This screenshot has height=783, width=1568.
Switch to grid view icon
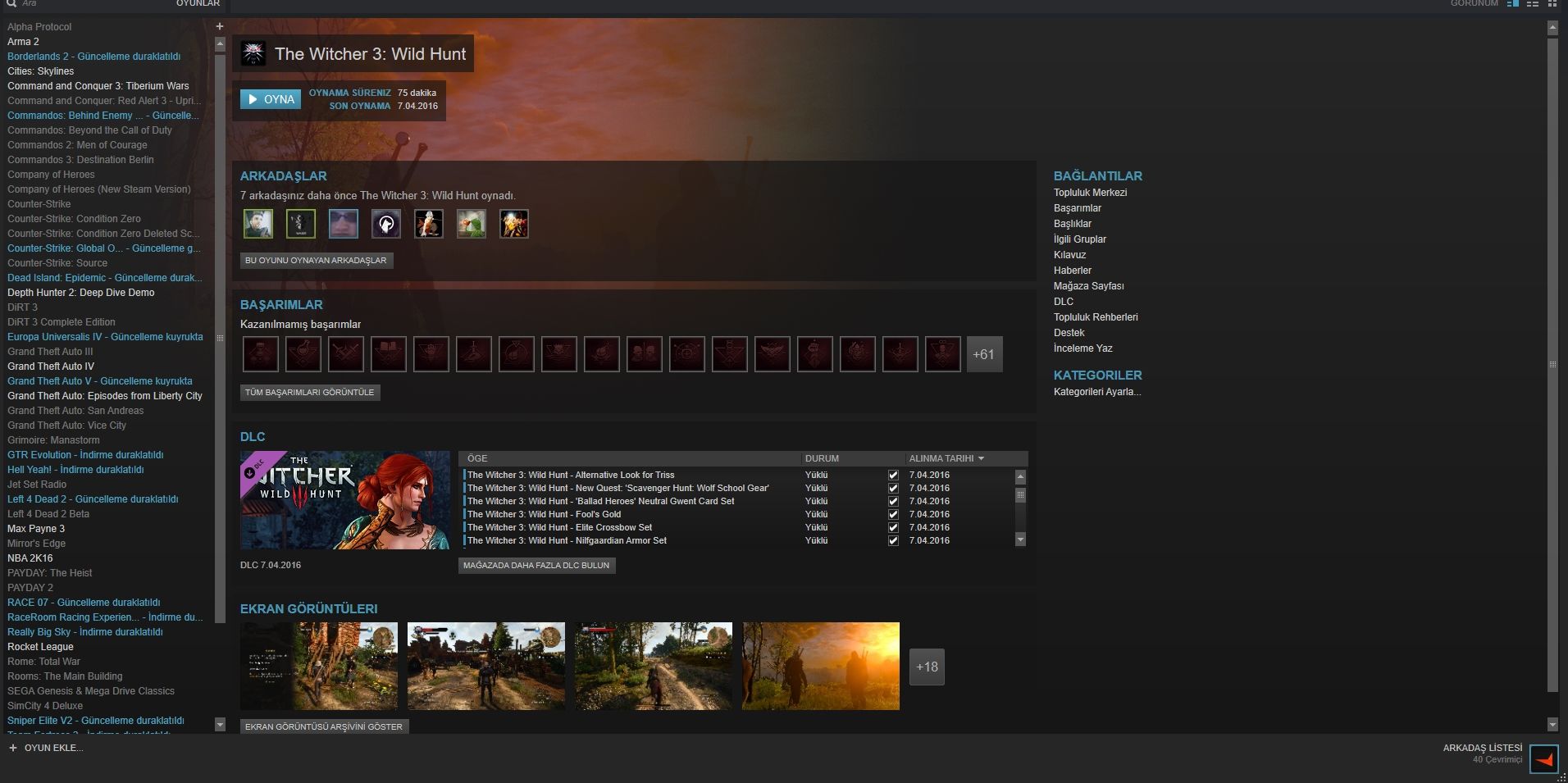[1552, 3]
